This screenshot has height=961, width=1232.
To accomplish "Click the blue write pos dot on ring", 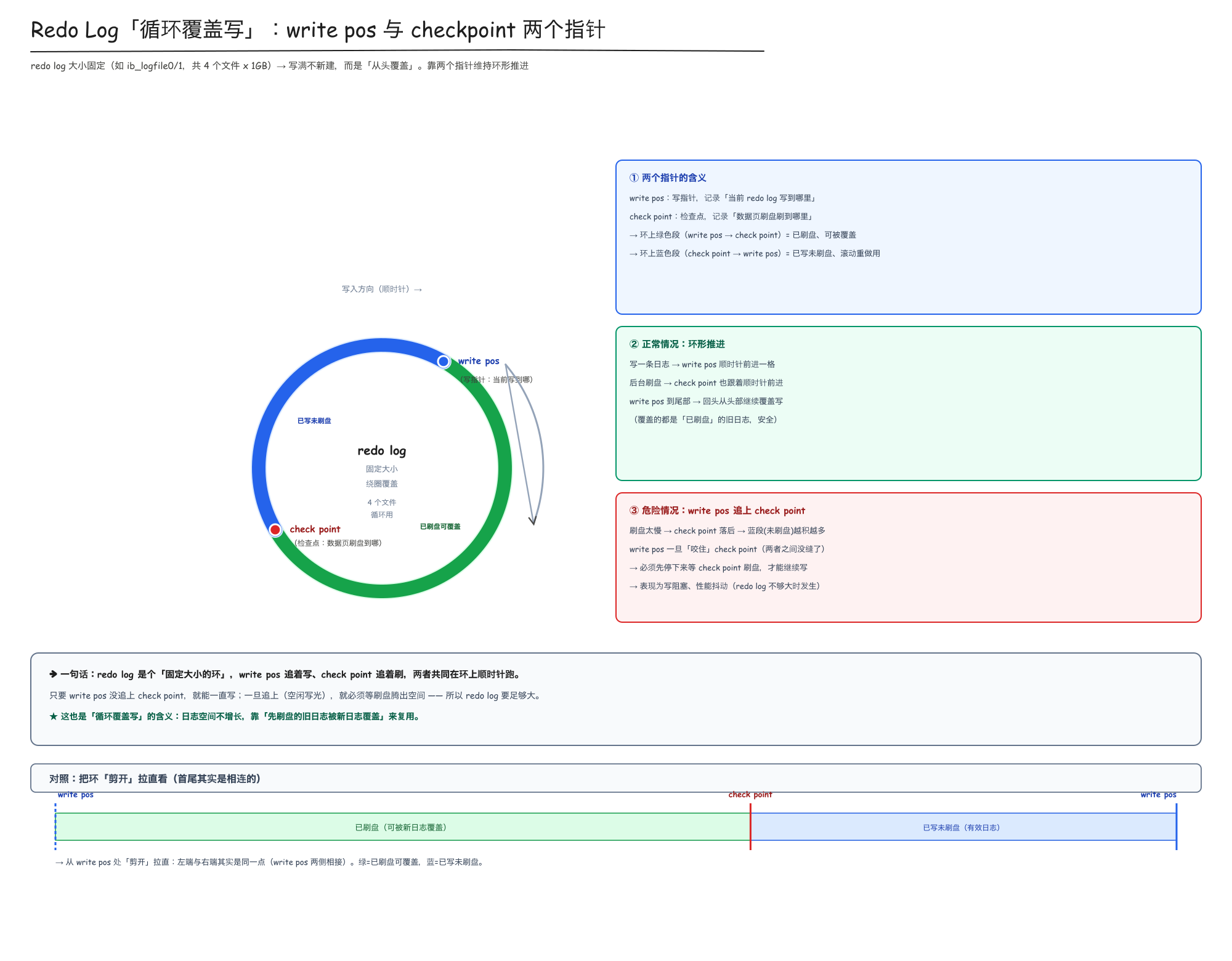I will pyautogui.click(x=444, y=362).
